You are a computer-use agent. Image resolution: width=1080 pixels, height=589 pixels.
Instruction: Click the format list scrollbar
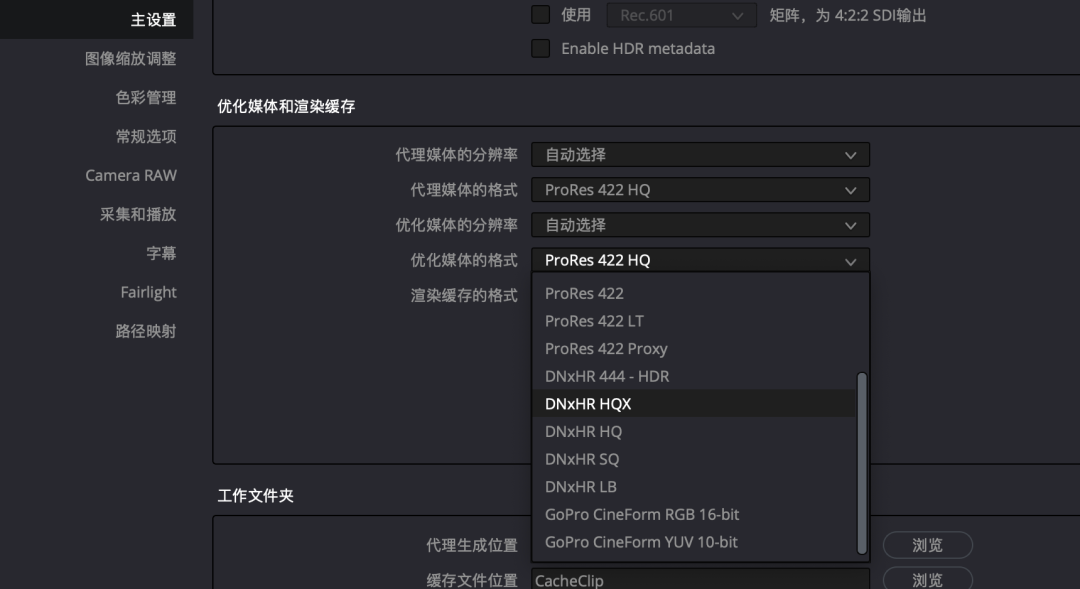861,463
